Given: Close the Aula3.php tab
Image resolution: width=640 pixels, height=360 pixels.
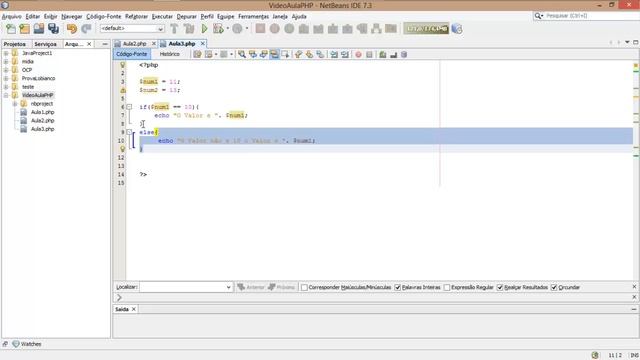Looking at the screenshot, I should point(202,44).
